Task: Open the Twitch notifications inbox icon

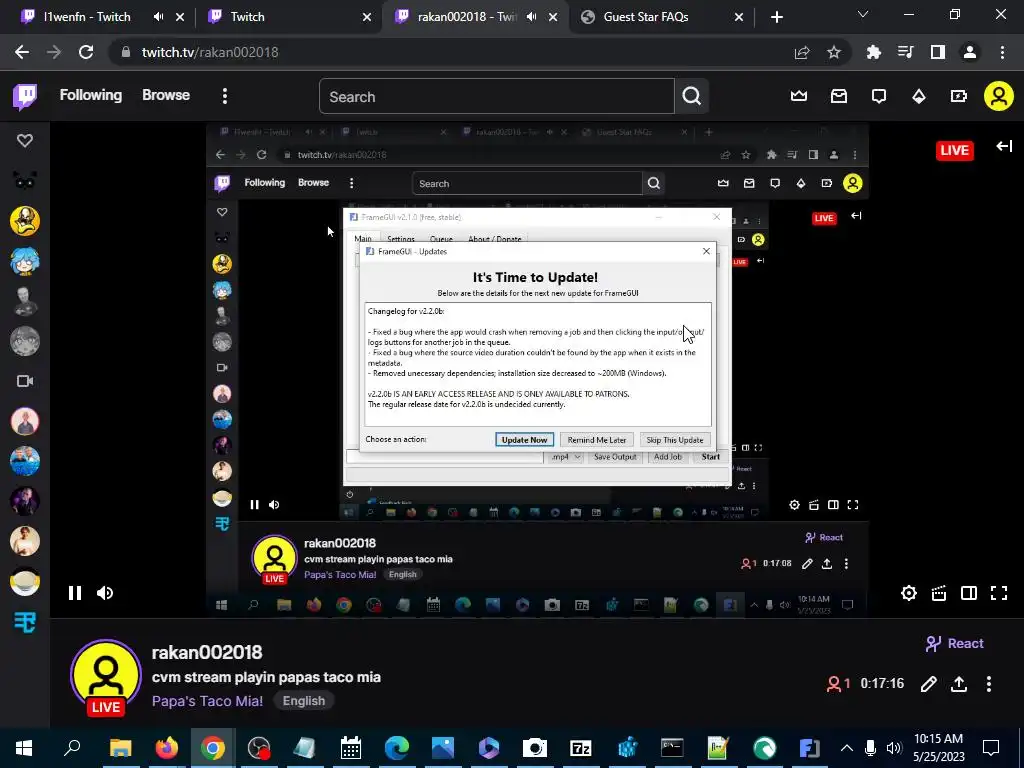Action: point(839,96)
